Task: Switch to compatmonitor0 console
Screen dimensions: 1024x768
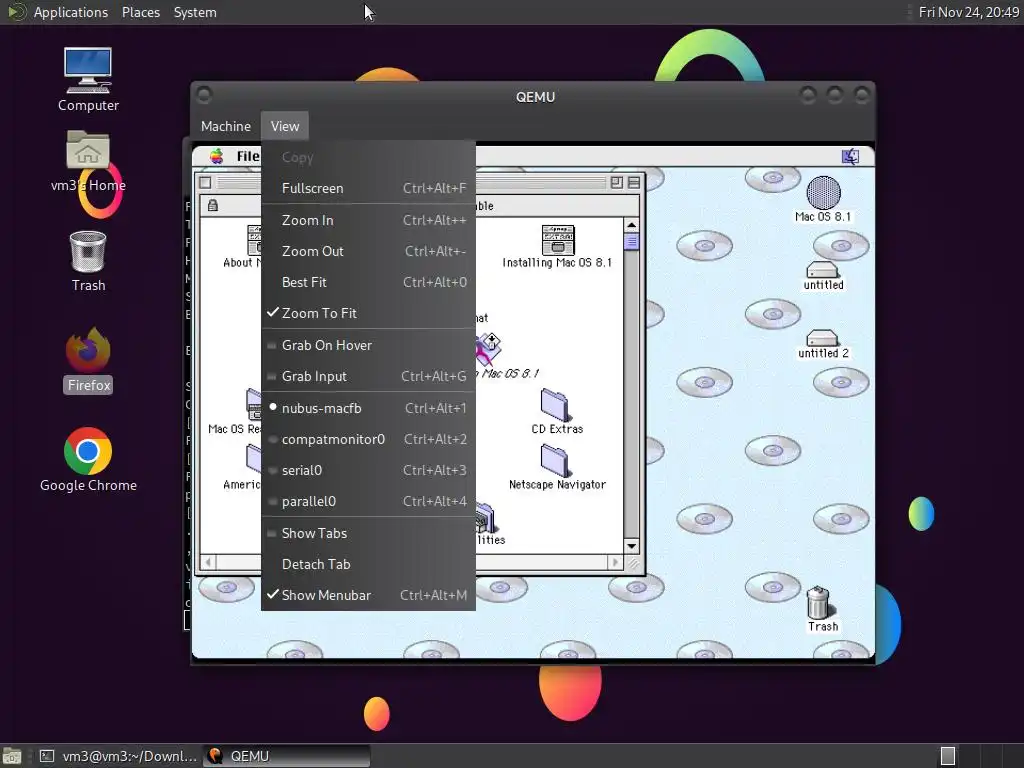Action: (x=368, y=439)
